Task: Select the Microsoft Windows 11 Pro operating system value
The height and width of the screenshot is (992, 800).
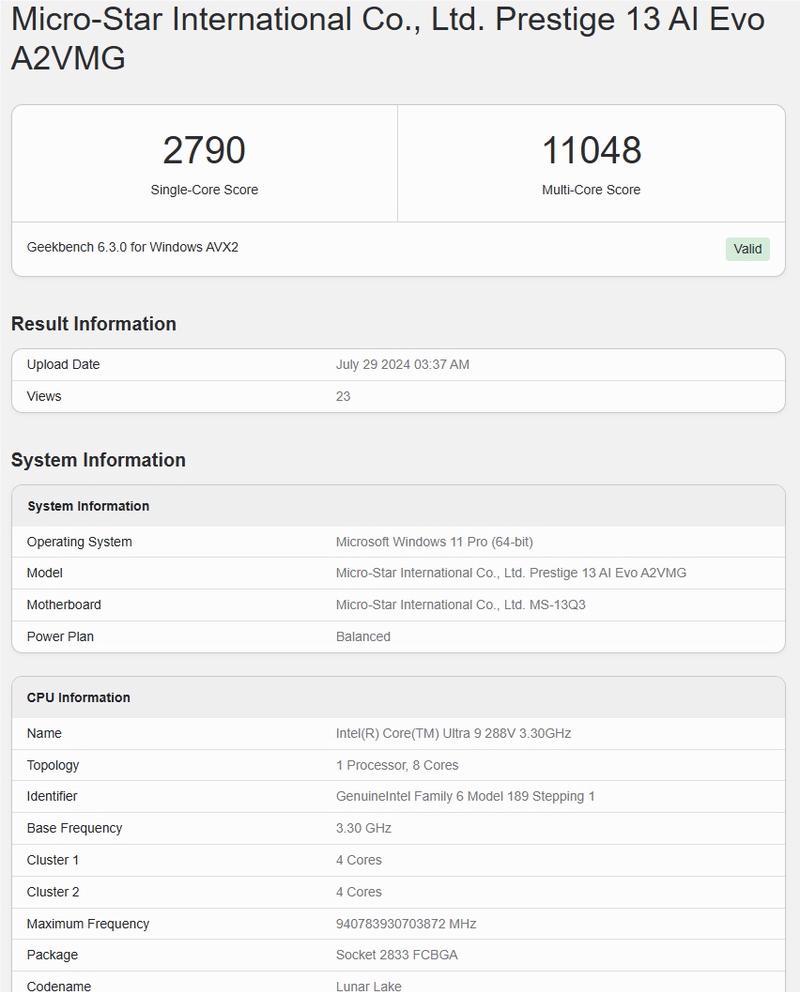Action: coord(434,542)
